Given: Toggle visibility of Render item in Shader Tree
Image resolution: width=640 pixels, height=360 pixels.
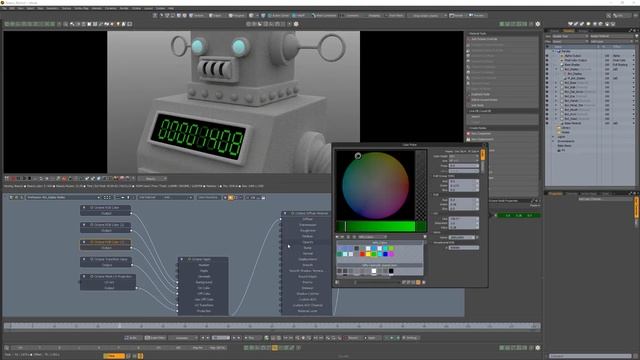Looking at the screenshot, I should [x=547, y=51].
